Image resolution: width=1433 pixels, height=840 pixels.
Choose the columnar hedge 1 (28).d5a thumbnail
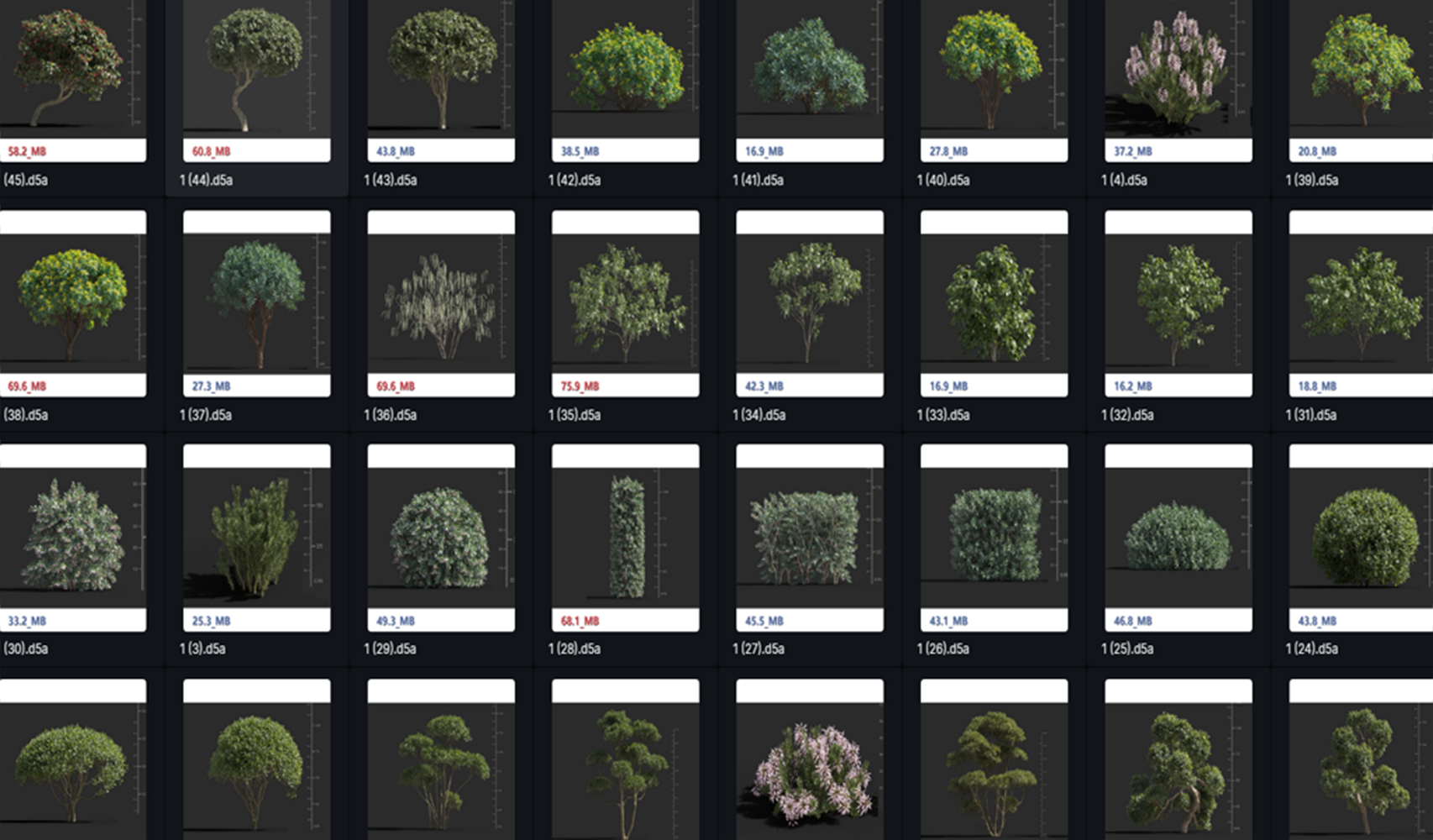pos(625,538)
